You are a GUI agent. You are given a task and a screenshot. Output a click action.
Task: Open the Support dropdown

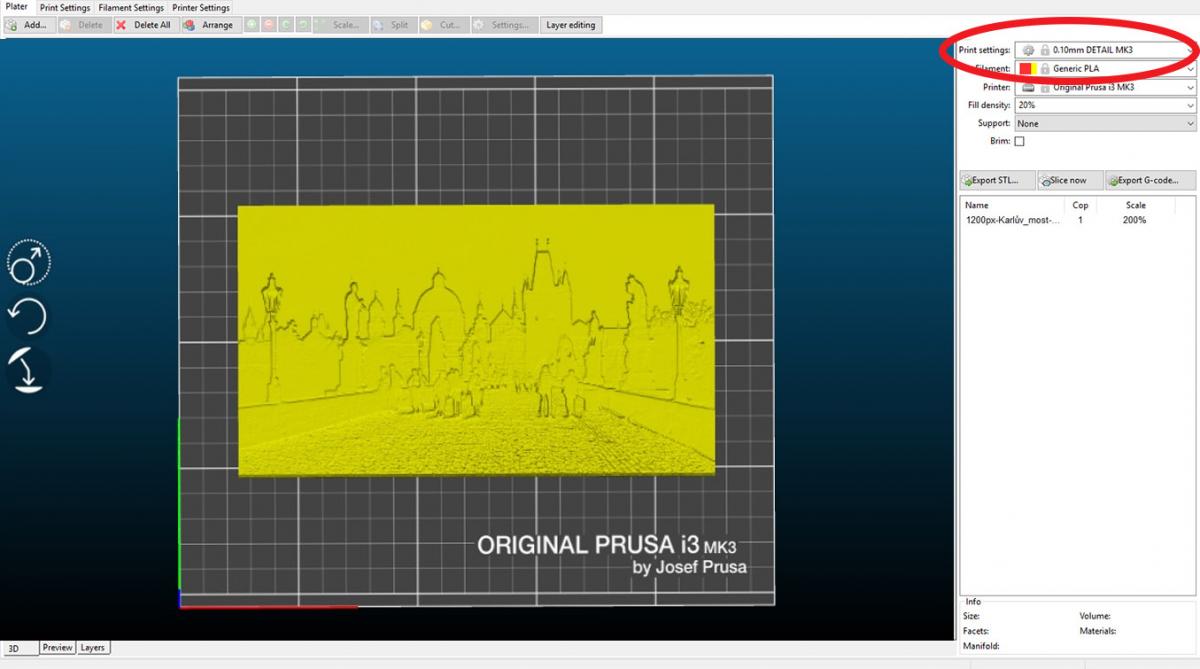pos(1105,124)
